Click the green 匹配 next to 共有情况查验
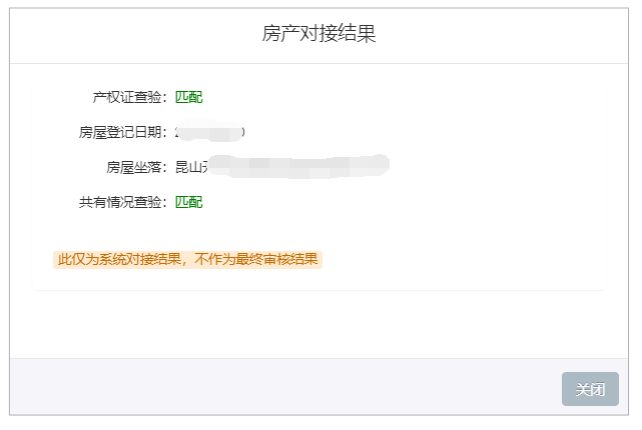The height and width of the screenshot is (430, 642). click(x=189, y=202)
